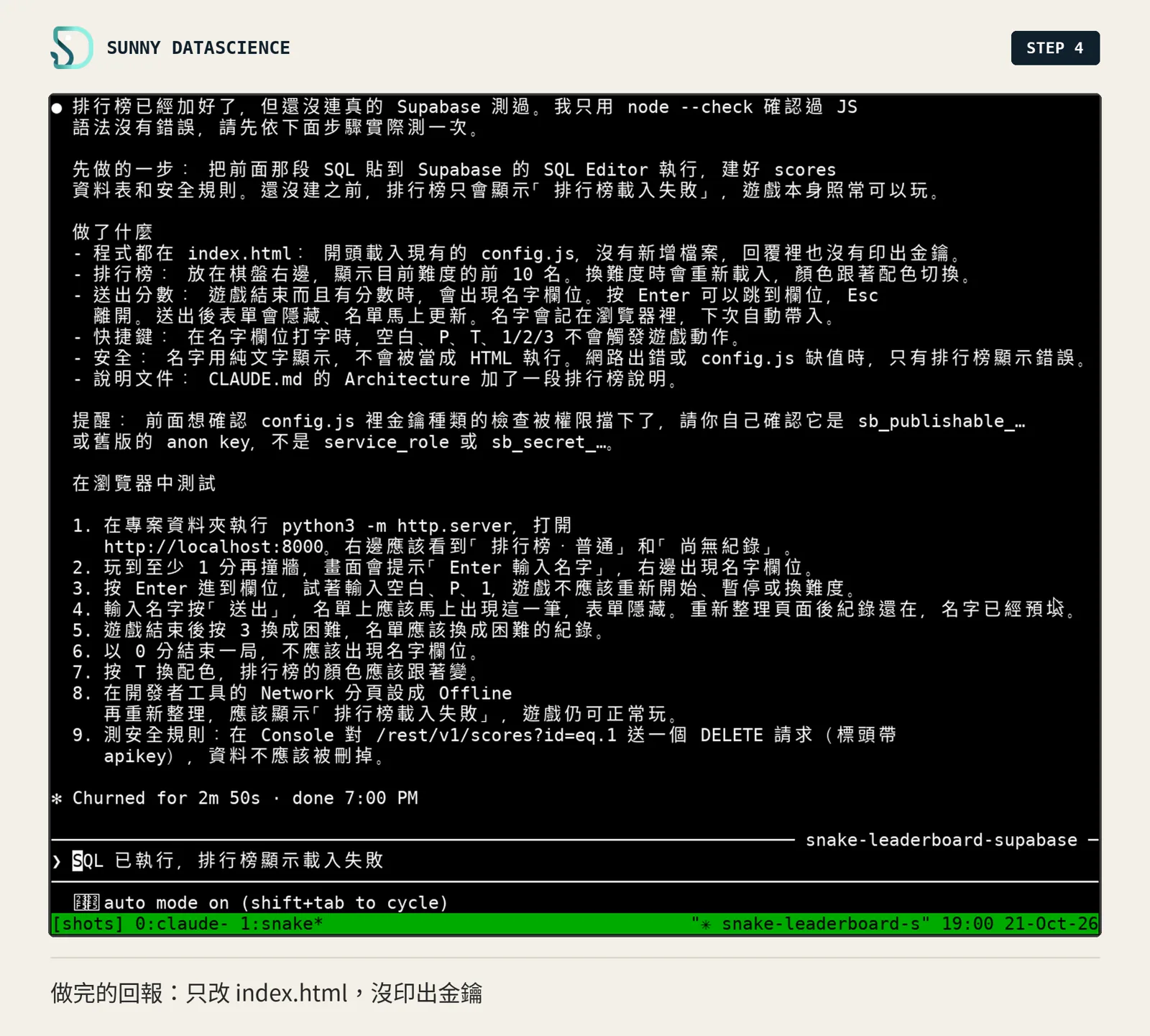Click the tmux clock '19:00 21-Oct-26'
Viewport: 1150px width, 1036px height.
[1020, 924]
